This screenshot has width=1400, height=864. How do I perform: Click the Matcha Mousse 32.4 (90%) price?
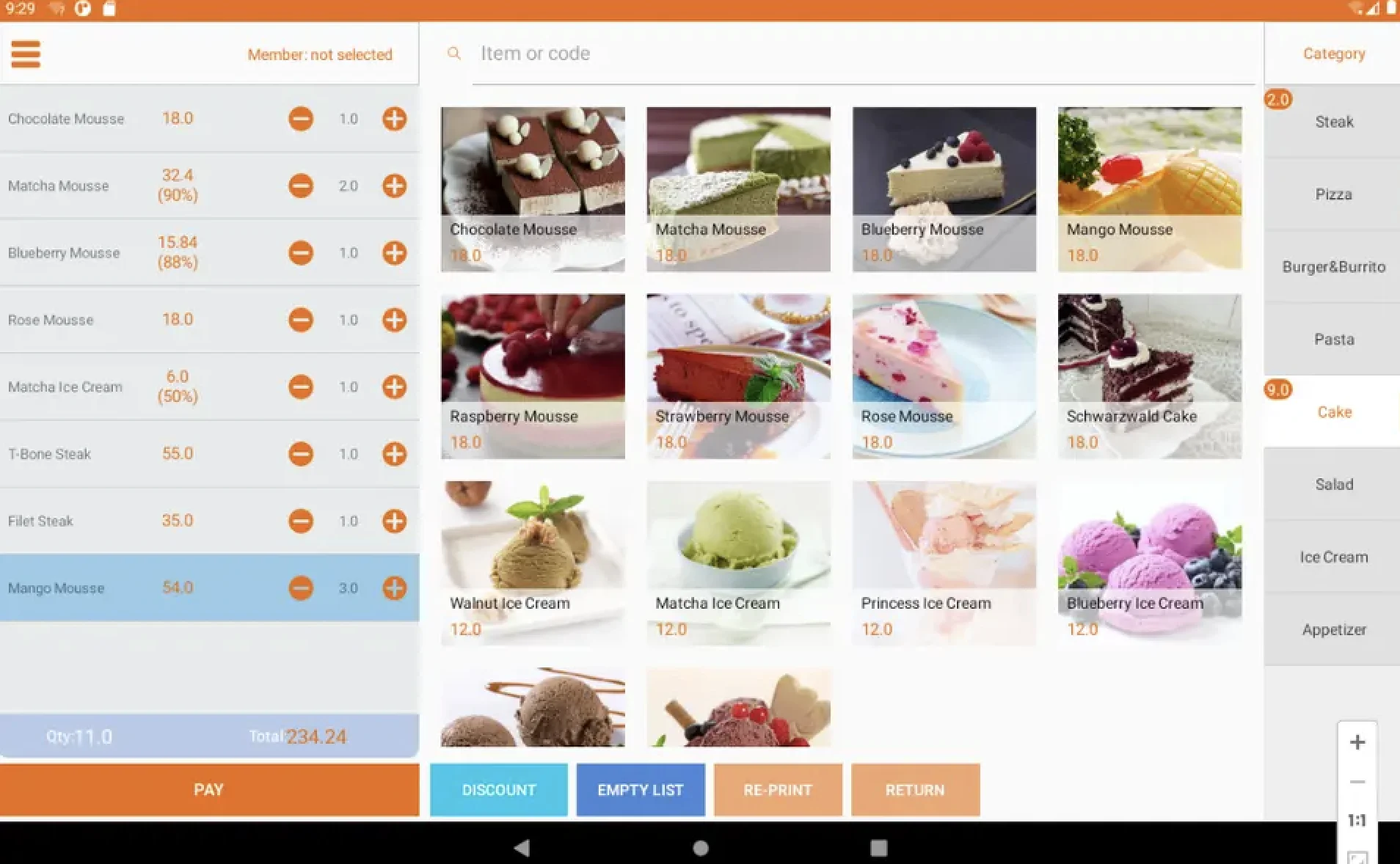[x=178, y=185]
